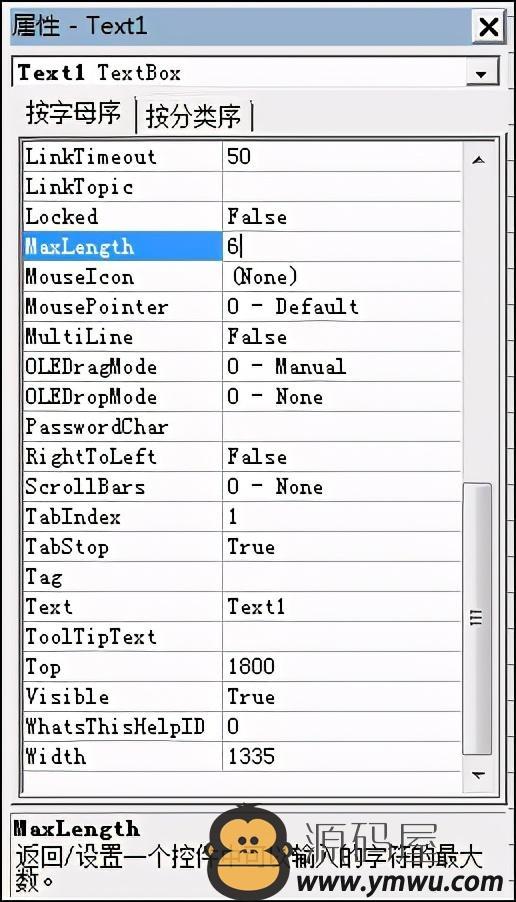This screenshot has height=902, width=516.
Task: Open the Text1 TextBox object dropdown
Action: (481, 73)
